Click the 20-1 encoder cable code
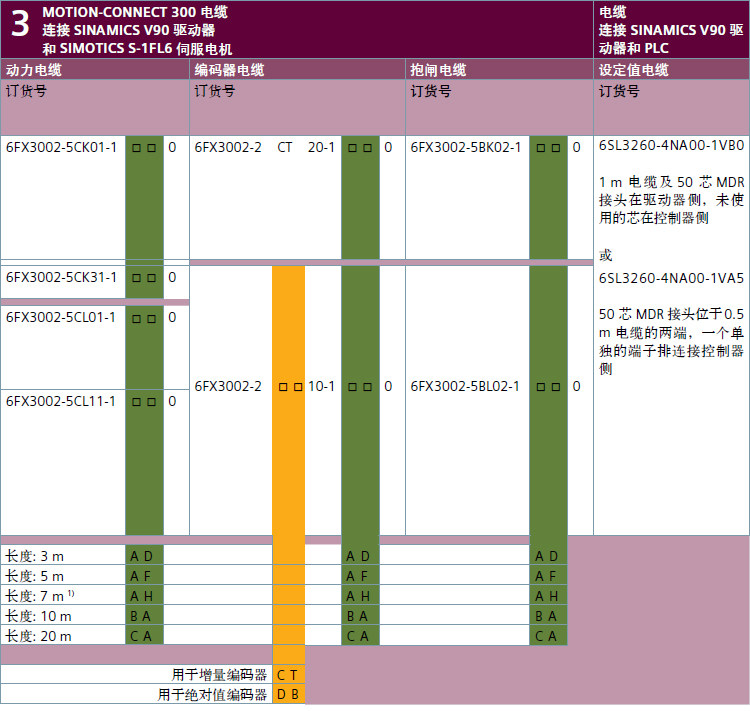This screenshot has width=750, height=711. click(321, 147)
